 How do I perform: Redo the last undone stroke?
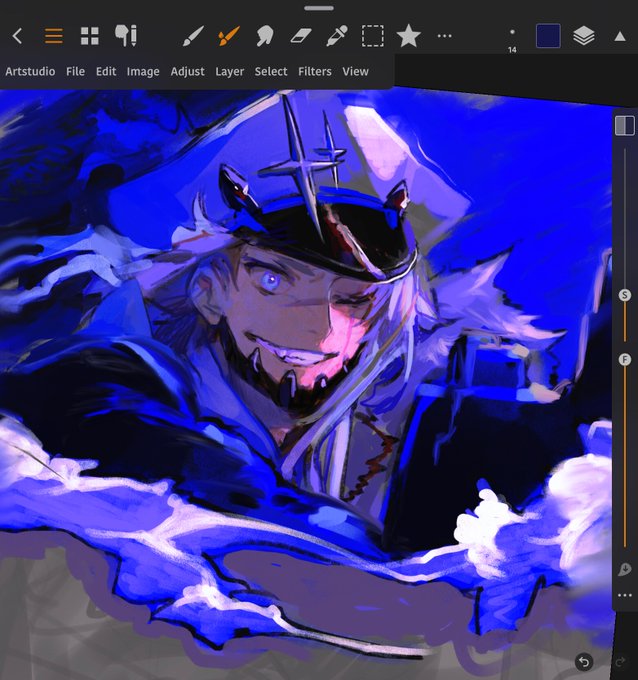pyautogui.click(x=621, y=662)
